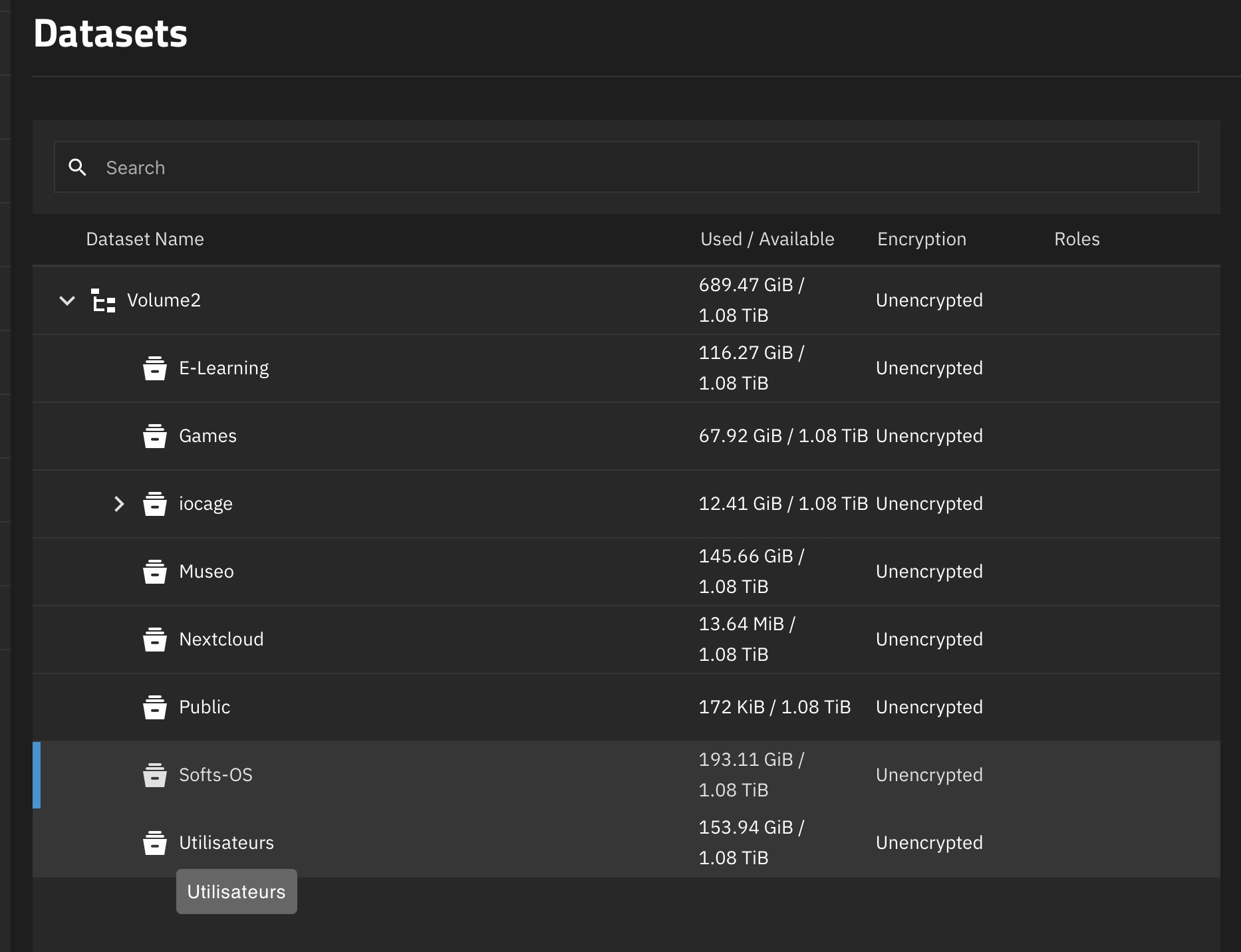This screenshot has height=952, width=1241.
Task: Select the Public dataset name
Action: (x=204, y=707)
